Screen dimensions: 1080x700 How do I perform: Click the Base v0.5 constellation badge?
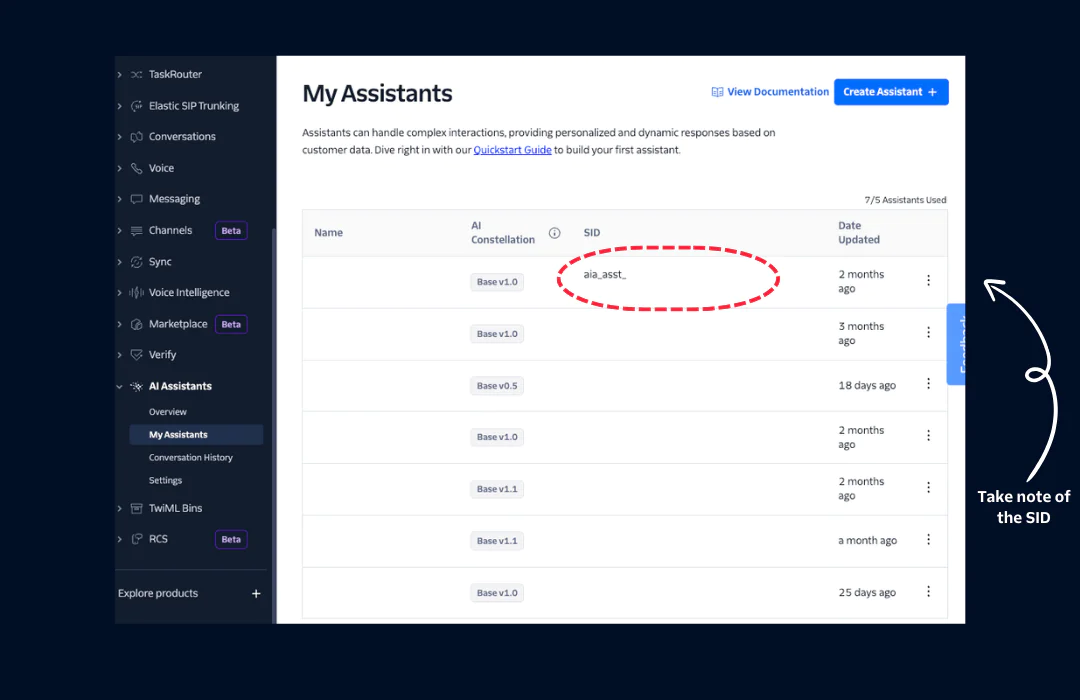(497, 386)
